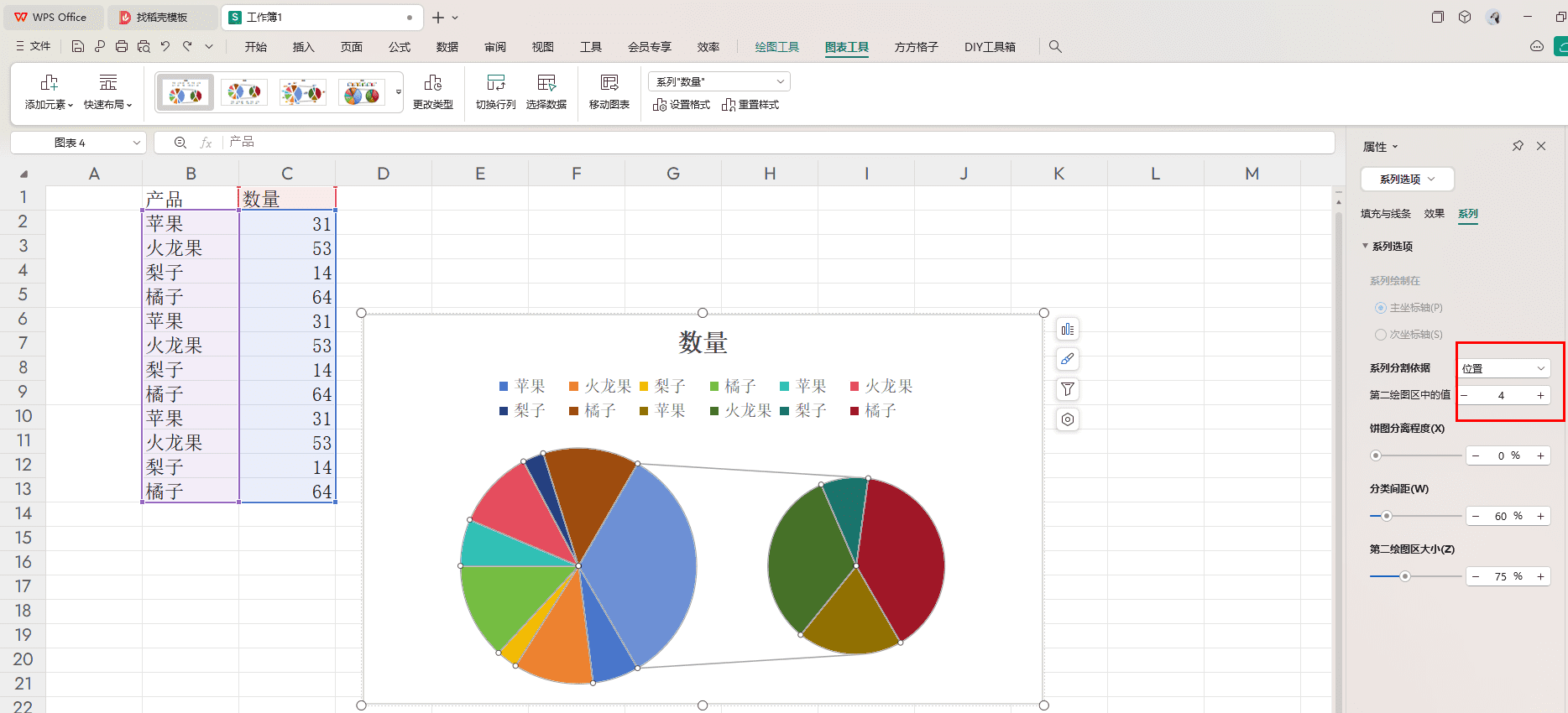1568x713 pixels.
Task: Select cell B2 containing 苹果
Action: tap(191, 223)
